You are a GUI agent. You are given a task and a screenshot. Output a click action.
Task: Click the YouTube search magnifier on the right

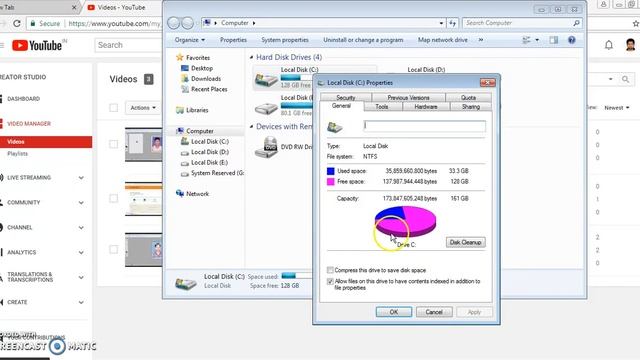click(625, 79)
